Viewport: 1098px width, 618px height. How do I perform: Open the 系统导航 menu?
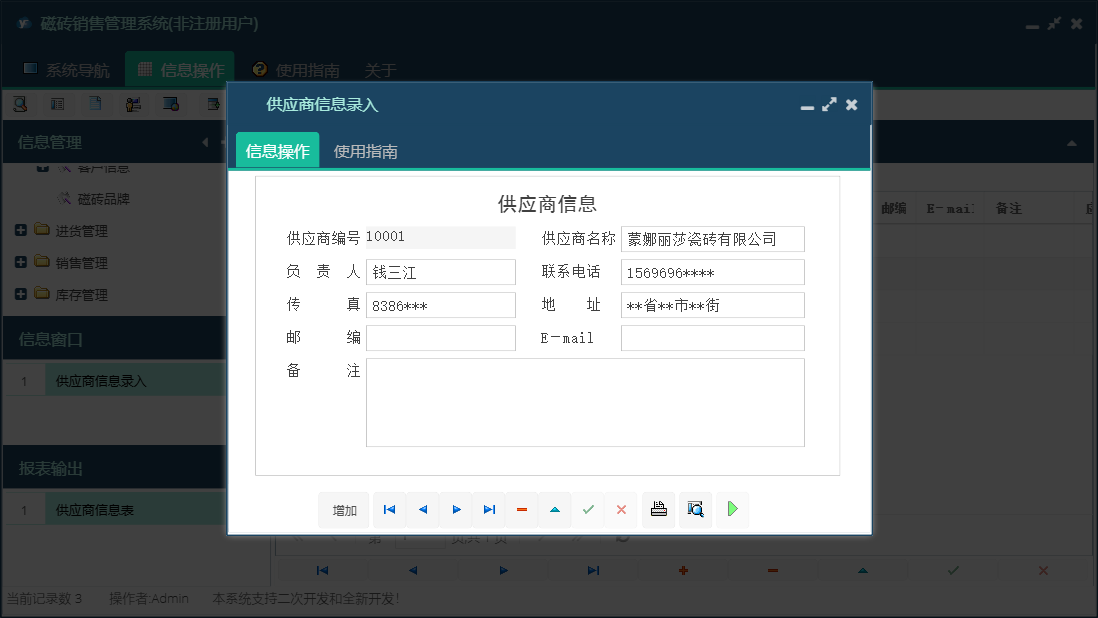coord(67,70)
